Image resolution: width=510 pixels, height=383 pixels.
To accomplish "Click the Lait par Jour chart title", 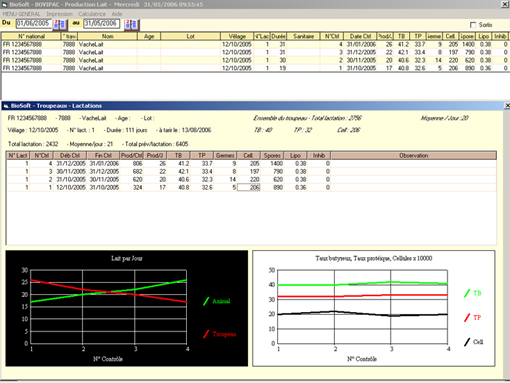I will coord(127,258).
